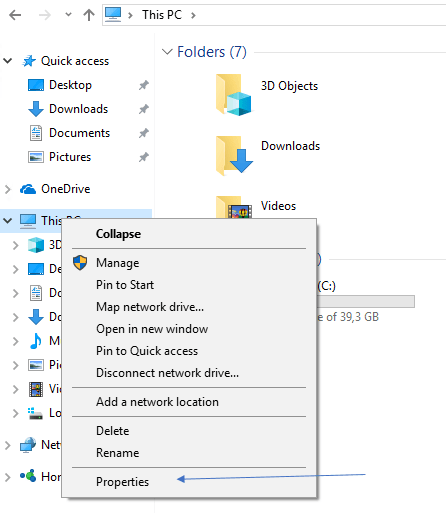The height and width of the screenshot is (513, 446).
Task: Click the This PC monitor icon in sidebar
Action: 28,221
